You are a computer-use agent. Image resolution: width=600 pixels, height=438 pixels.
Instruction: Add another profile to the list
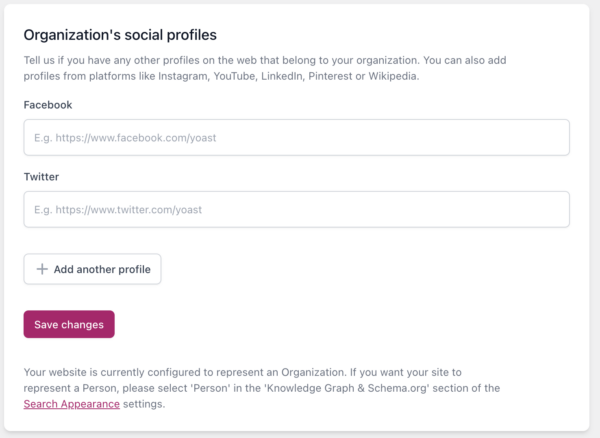92,269
